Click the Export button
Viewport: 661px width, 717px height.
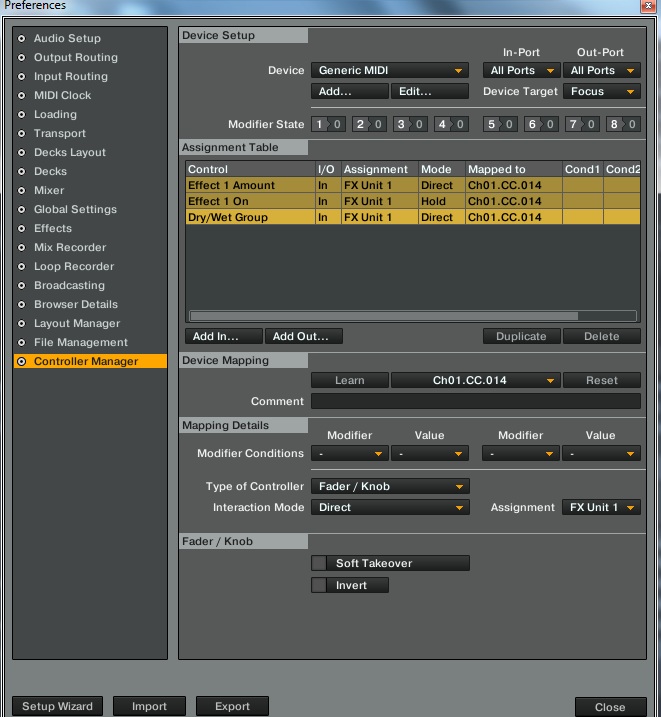click(x=232, y=706)
